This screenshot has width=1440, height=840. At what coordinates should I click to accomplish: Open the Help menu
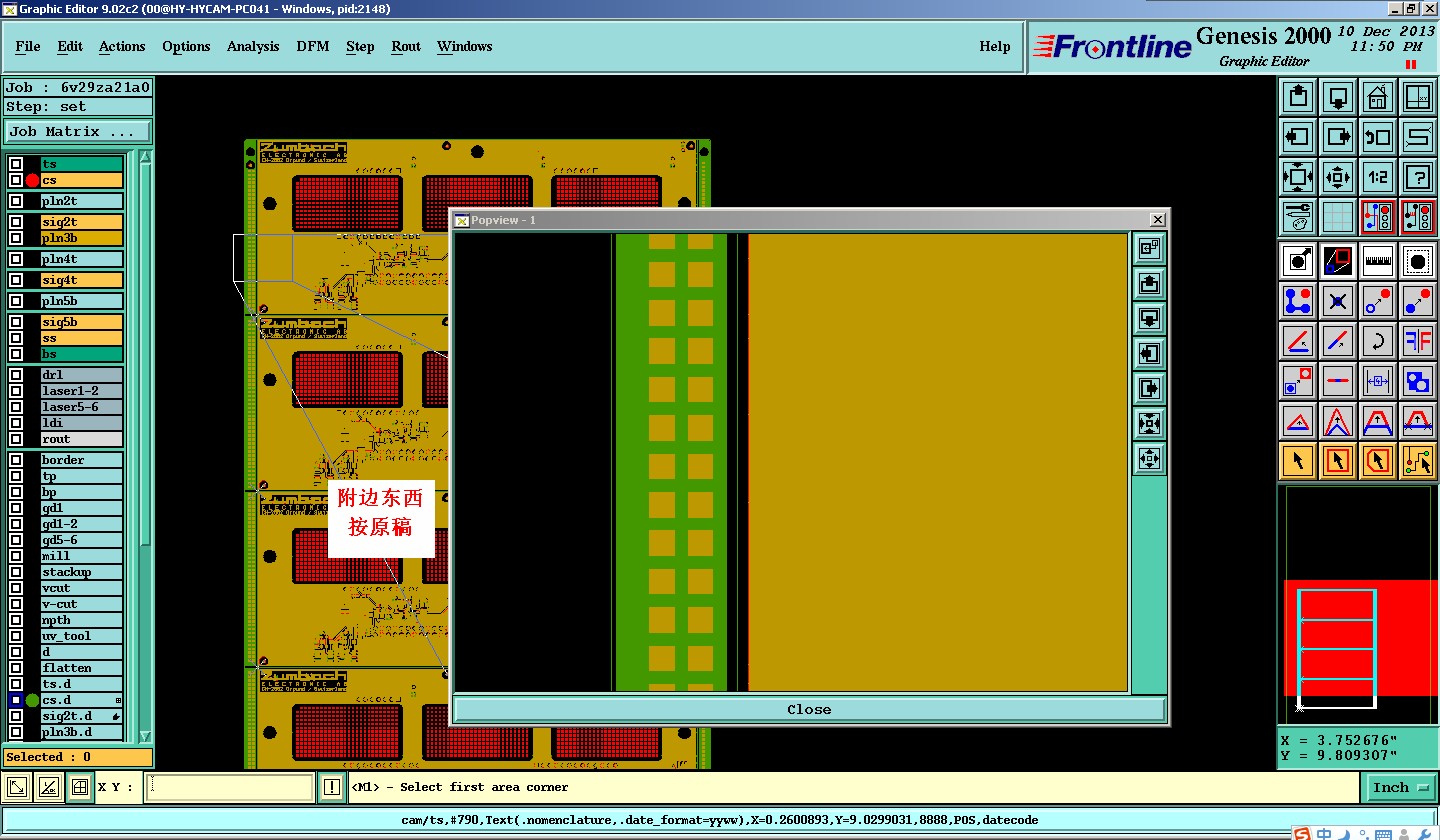click(994, 46)
